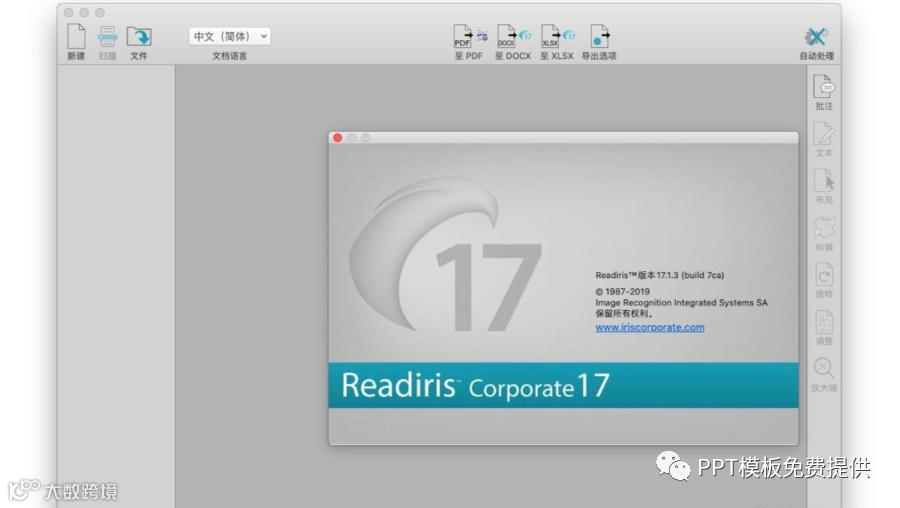The image size is (900, 508).
Task: Export to XLSX icon
Action: pyautogui.click(x=557, y=36)
